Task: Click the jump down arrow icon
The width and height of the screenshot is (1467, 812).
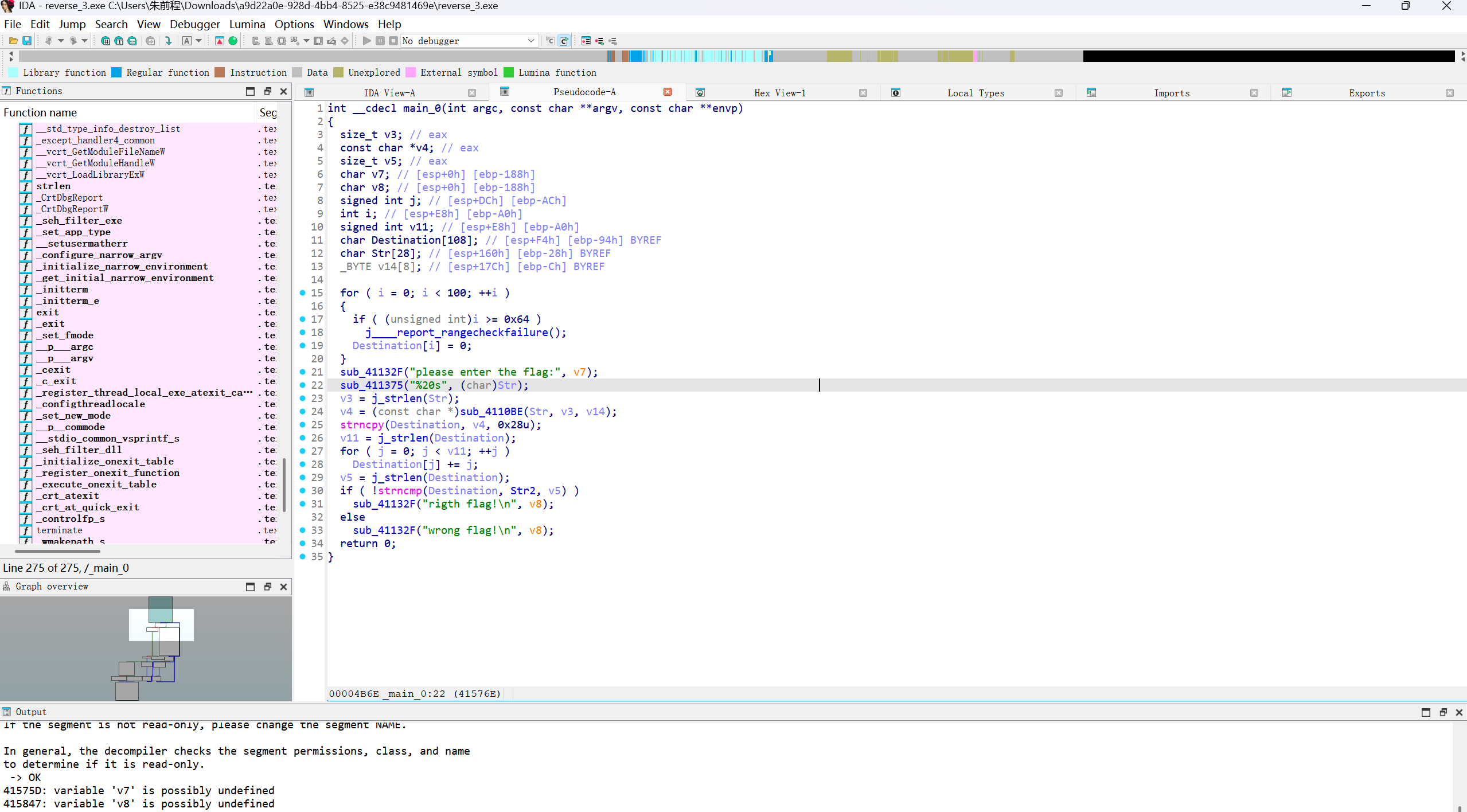Action: (x=168, y=41)
